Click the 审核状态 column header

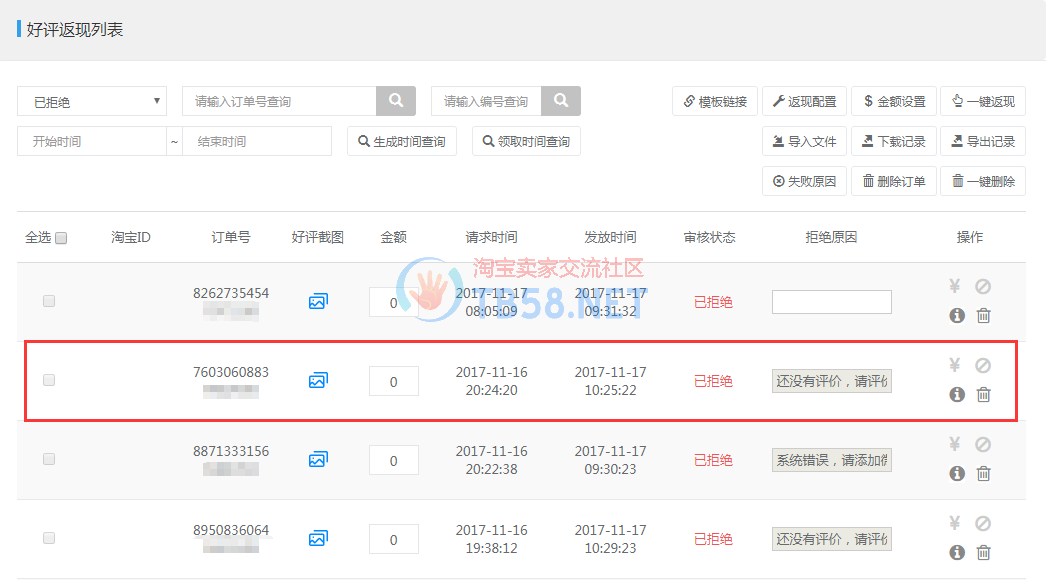point(709,237)
